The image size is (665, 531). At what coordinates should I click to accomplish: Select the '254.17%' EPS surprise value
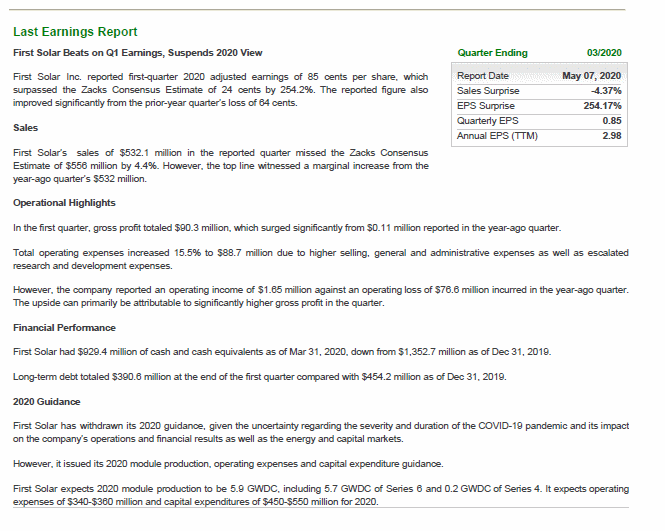tap(602, 106)
